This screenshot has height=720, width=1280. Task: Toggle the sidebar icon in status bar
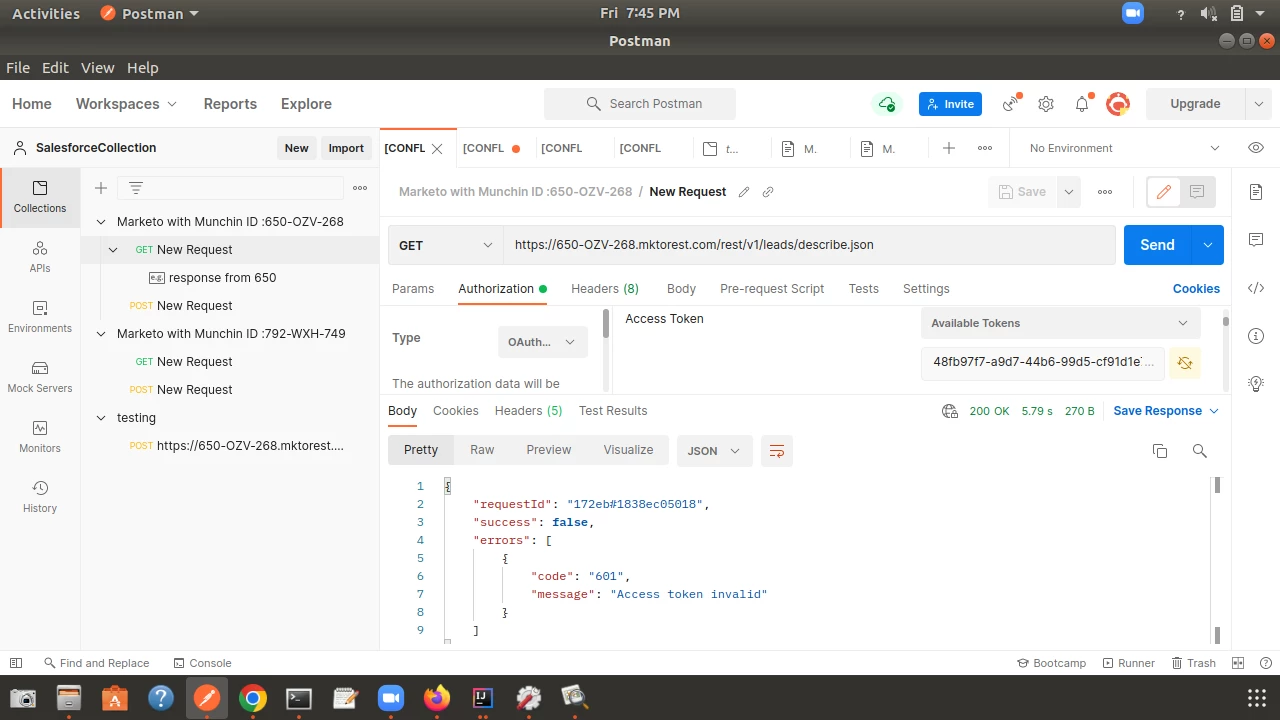point(15,663)
